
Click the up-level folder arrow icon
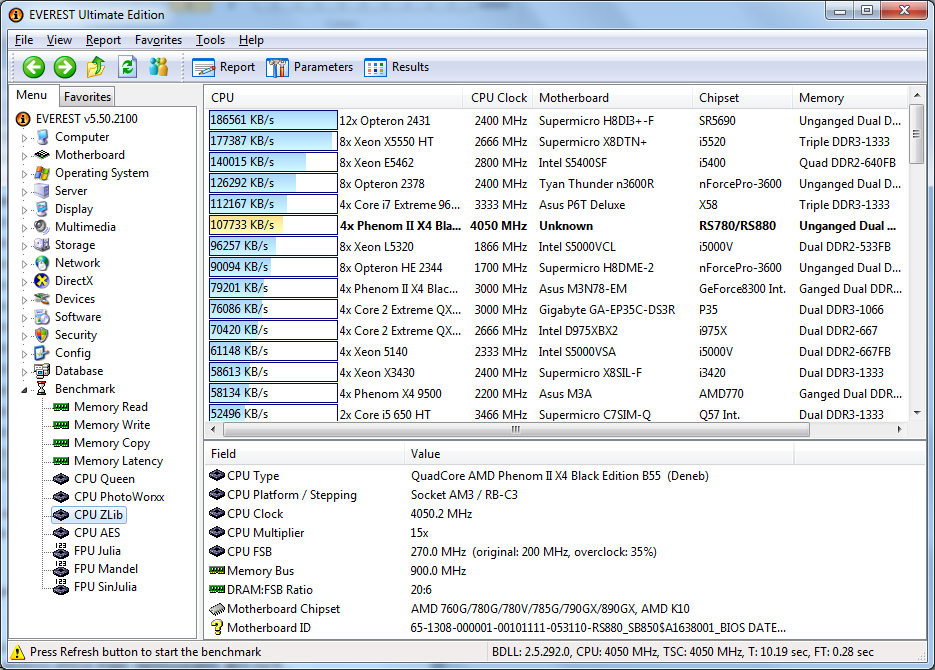[x=96, y=67]
